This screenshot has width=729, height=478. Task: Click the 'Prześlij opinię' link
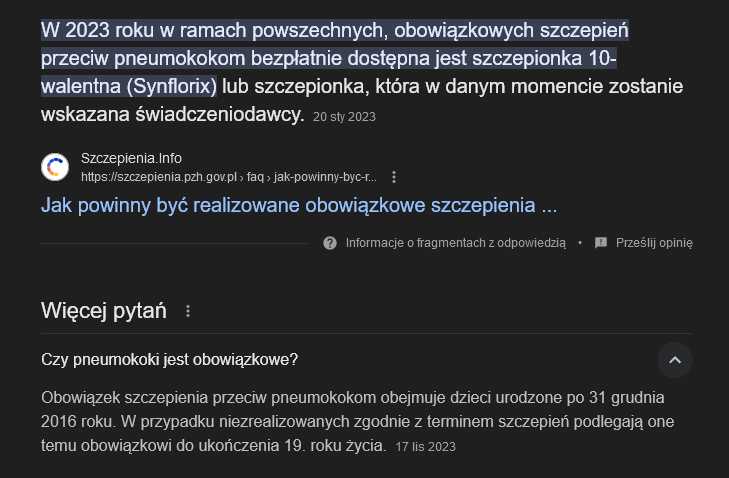(654, 243)
